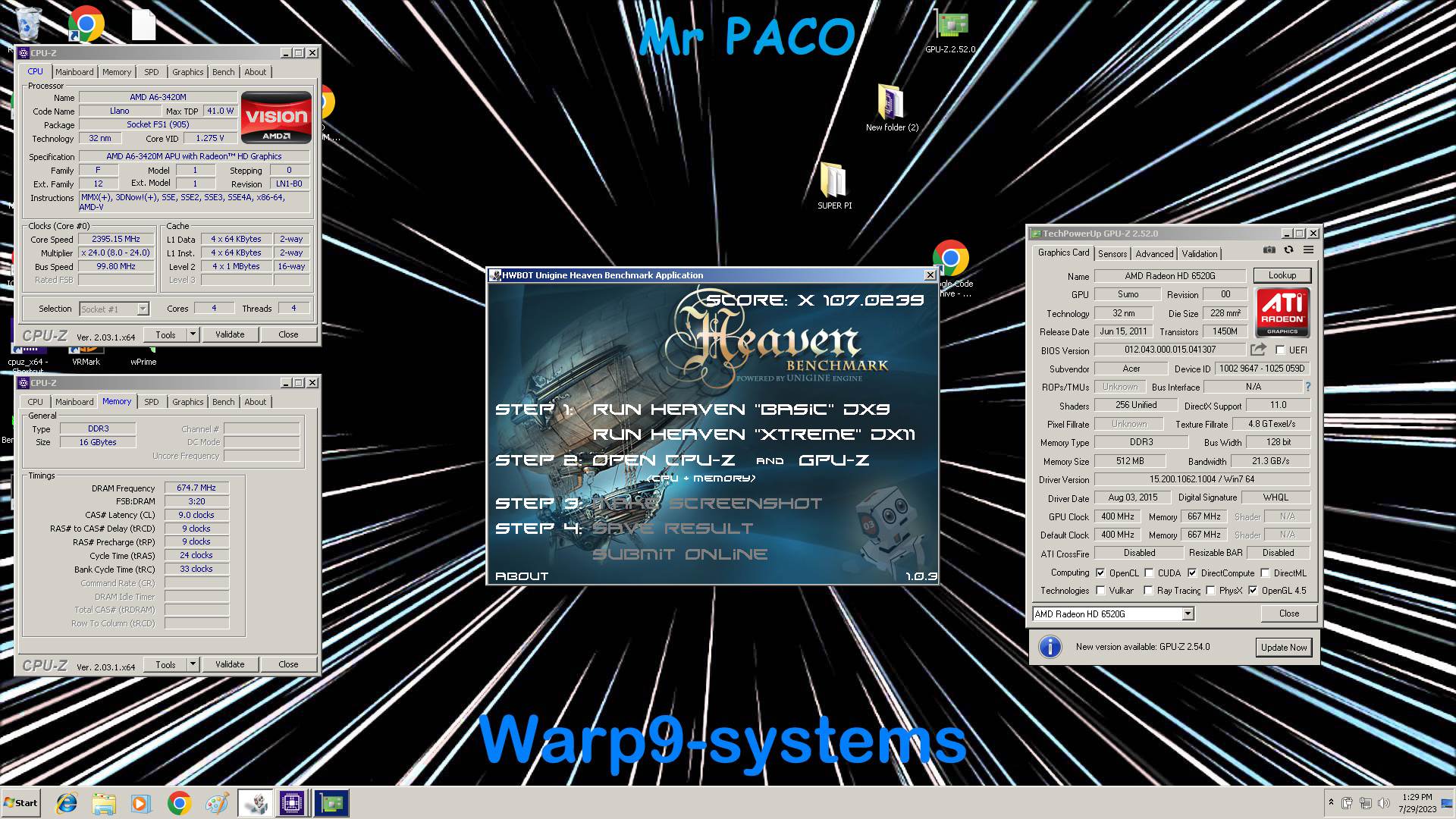Toggle the Vulkan checkbox
Image resolution: width=1456 pixels, height=819 pixels.
point(1100,590)
